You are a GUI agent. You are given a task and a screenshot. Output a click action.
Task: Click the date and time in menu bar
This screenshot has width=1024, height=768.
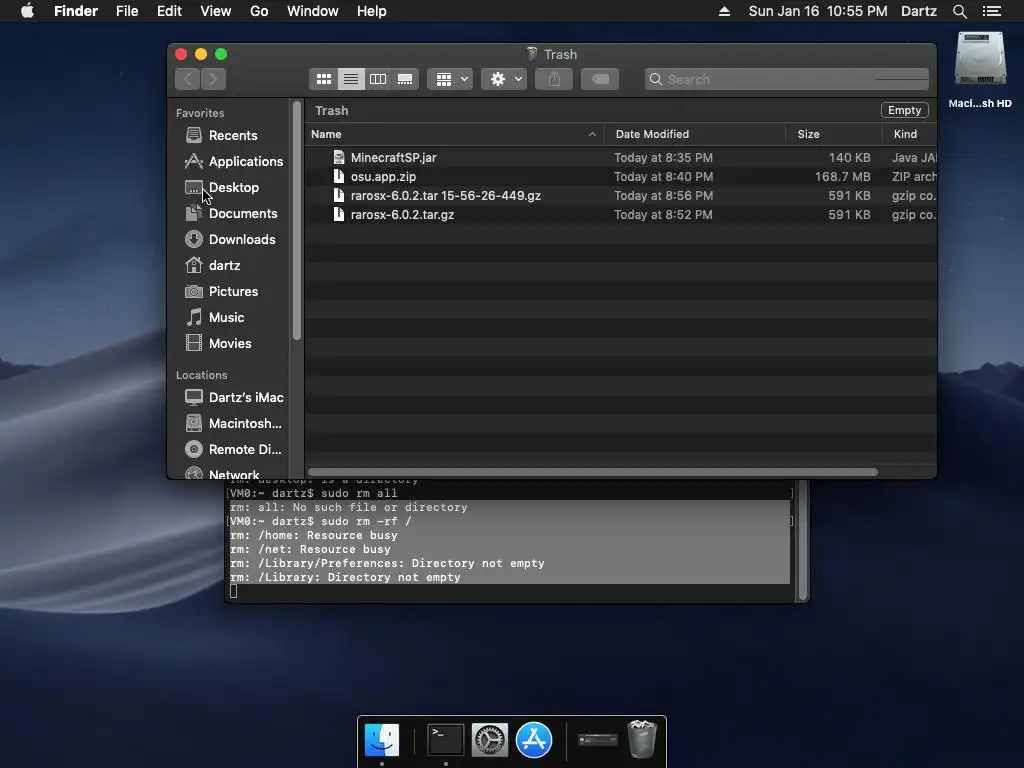pyautogui.click(x=818, y=11)
